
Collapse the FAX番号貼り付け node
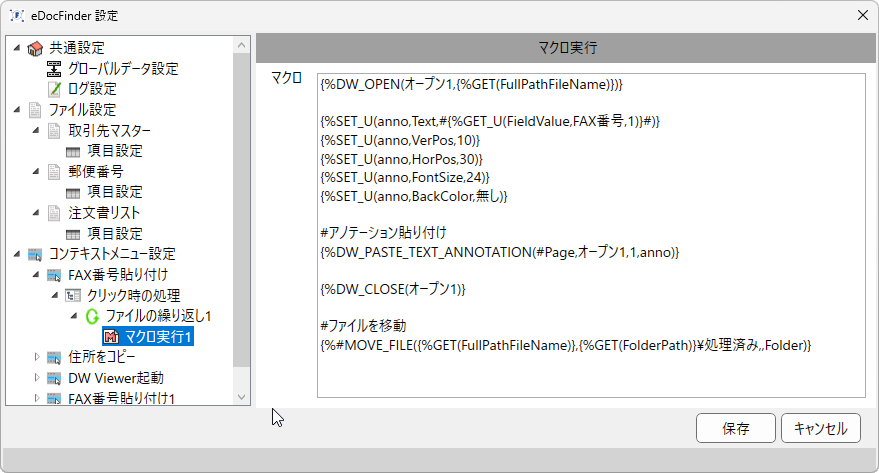pos(36,275)
